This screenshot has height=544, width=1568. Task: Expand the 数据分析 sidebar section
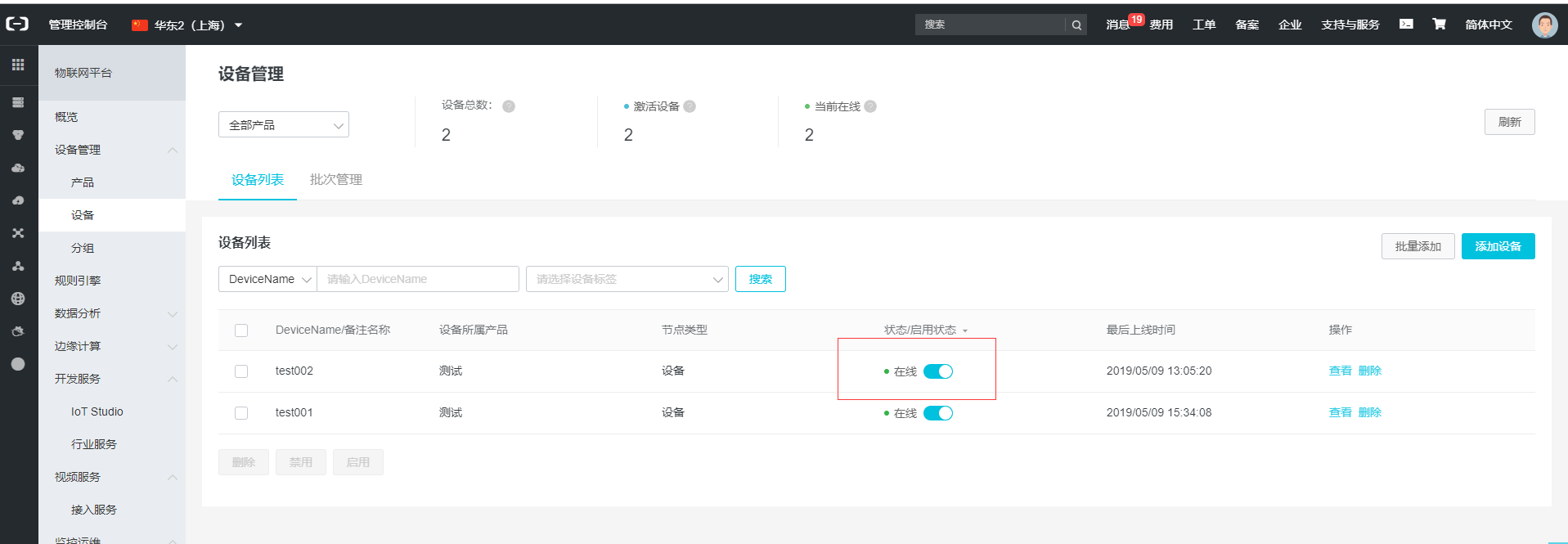(x=173, y=313)
